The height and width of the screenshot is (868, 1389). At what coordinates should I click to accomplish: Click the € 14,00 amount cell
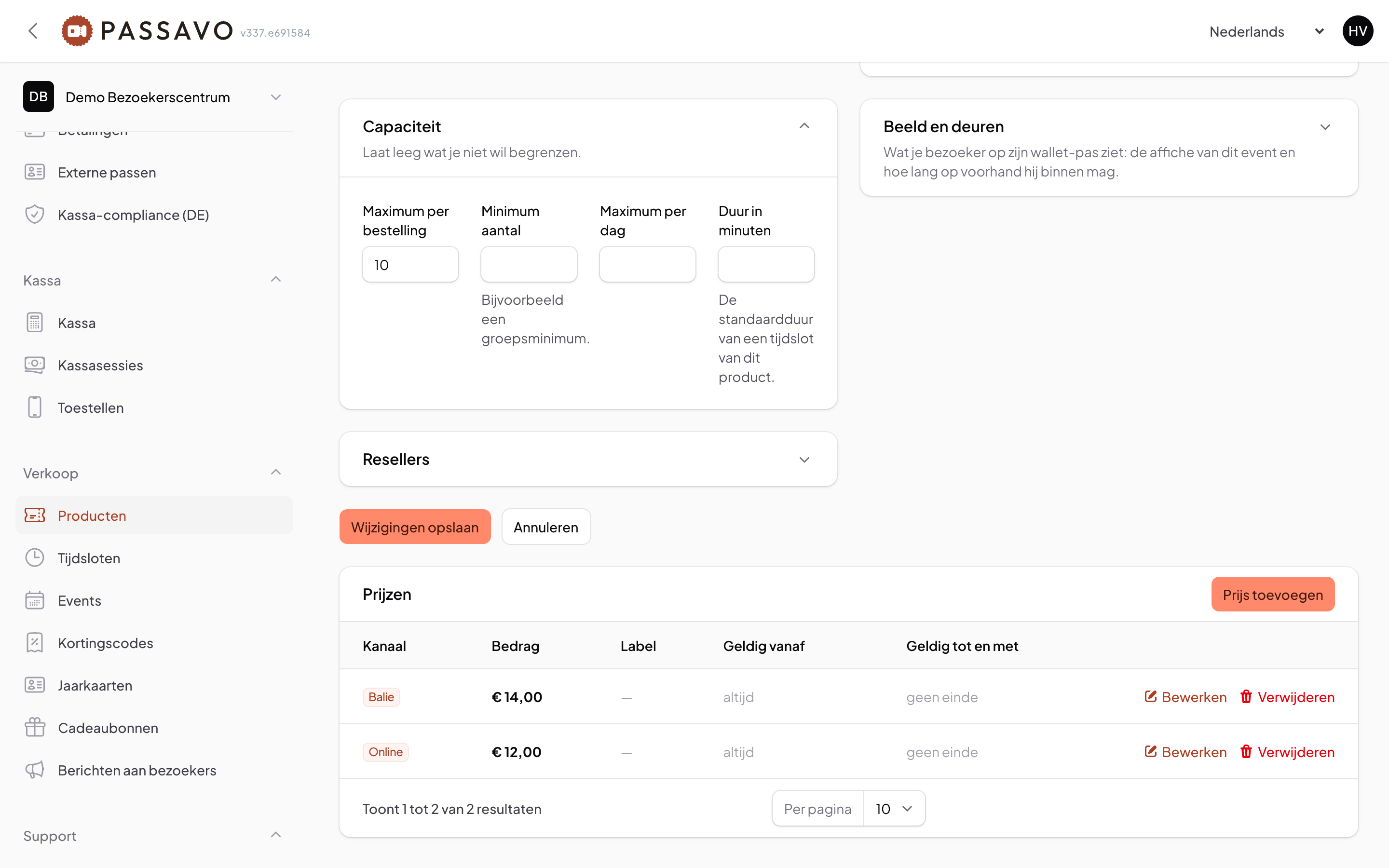pyautogui.click(x=517, y=697)
